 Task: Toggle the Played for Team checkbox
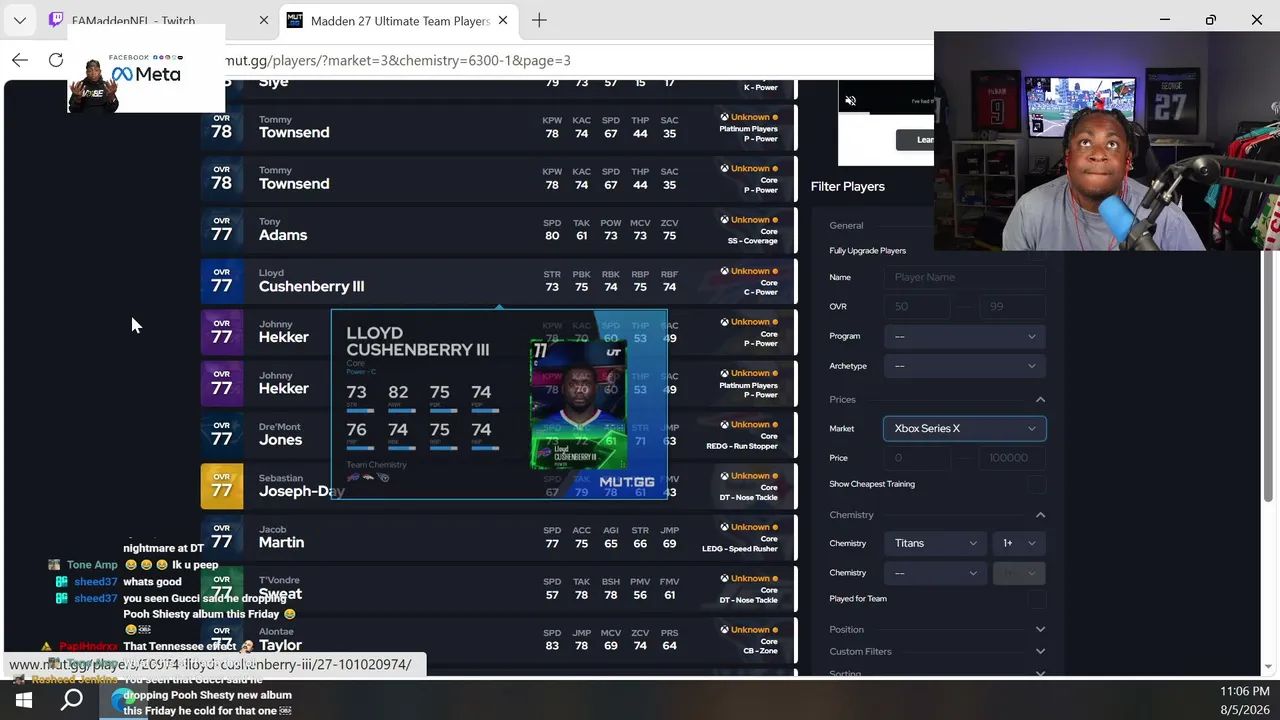(x=1037, y=599)
